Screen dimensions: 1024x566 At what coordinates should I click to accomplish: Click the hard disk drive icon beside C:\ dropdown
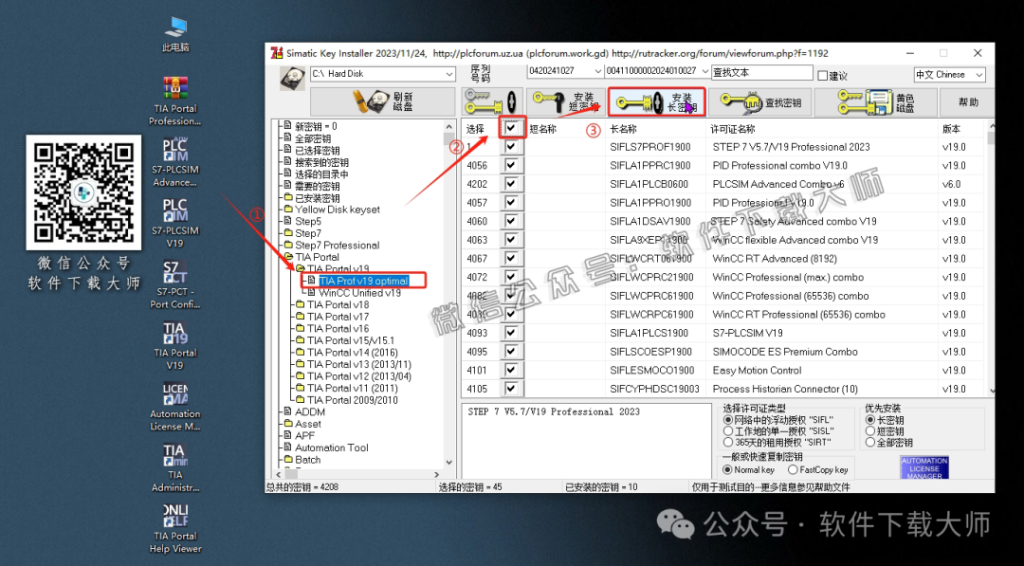pos(292,77)
